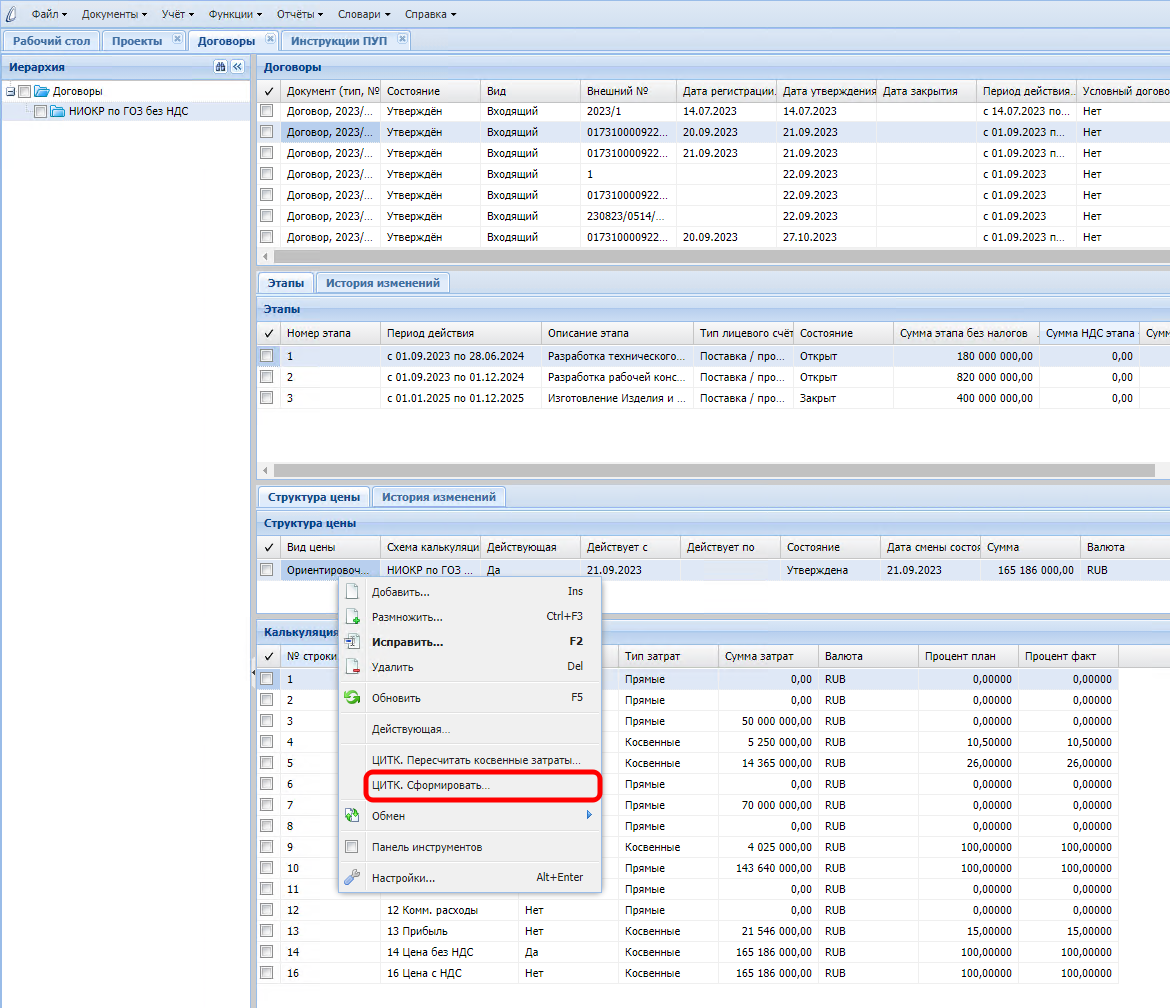Open the История изменений tab beside Этапы
This screenshot has height=1008, width=1170.
382,283
